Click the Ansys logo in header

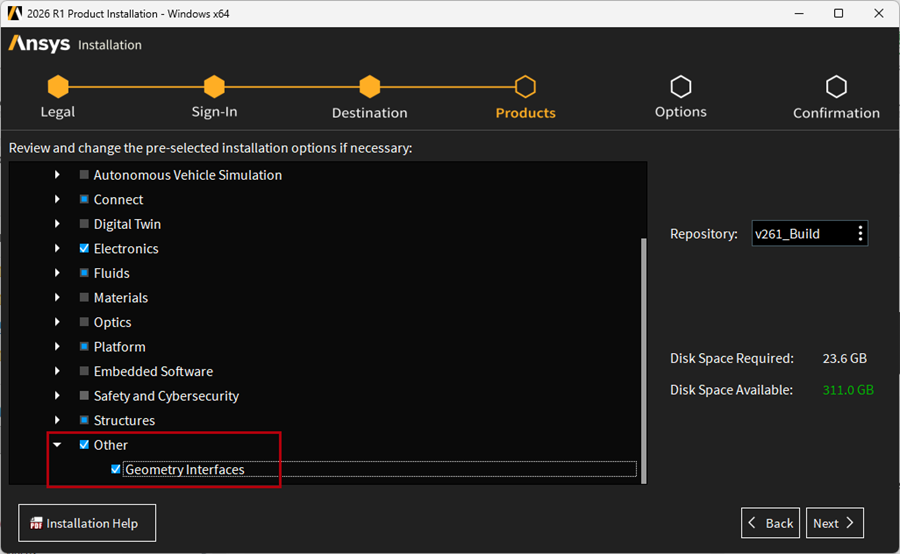[39, 44]
